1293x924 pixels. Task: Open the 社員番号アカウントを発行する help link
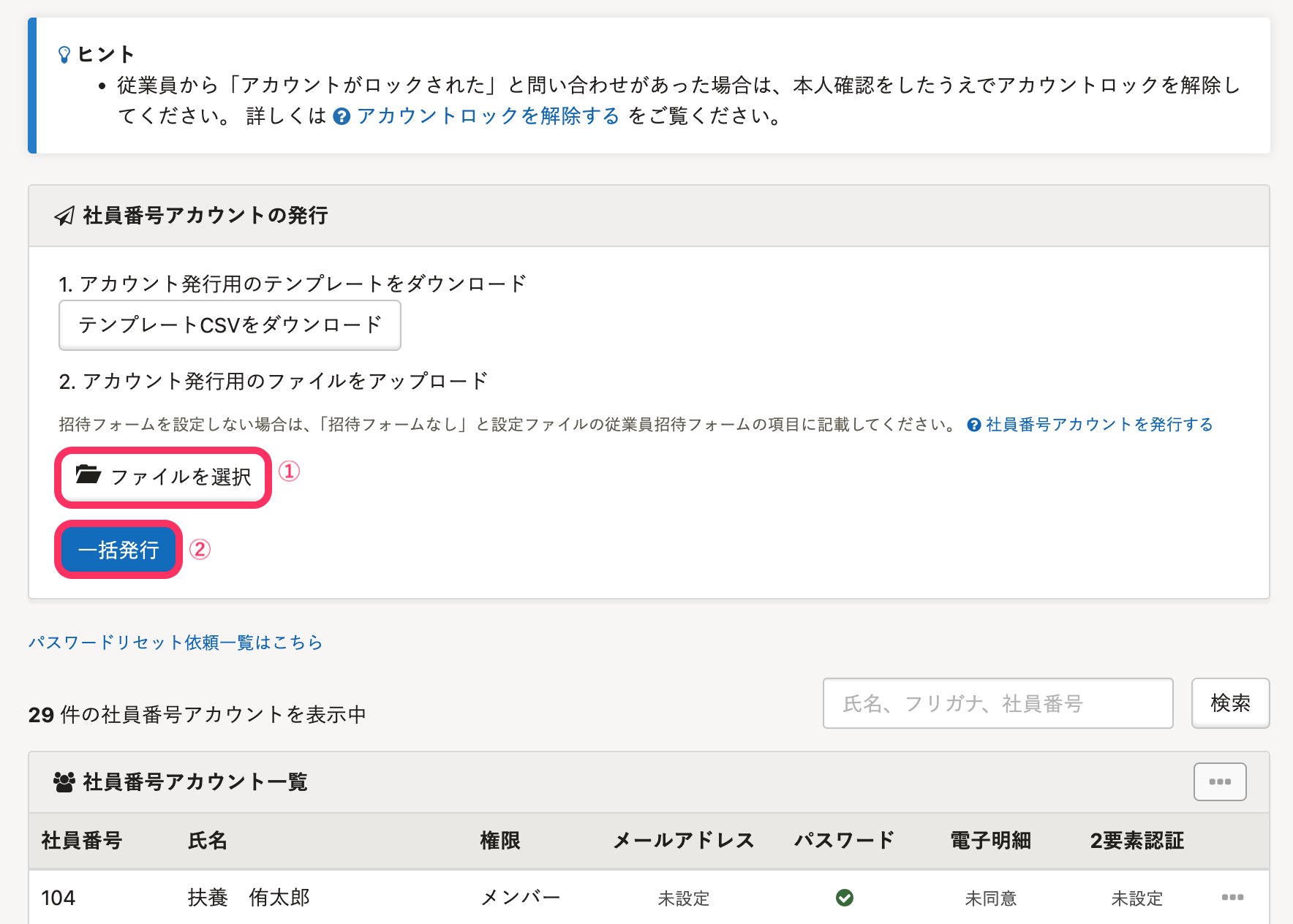[1099, 425]
